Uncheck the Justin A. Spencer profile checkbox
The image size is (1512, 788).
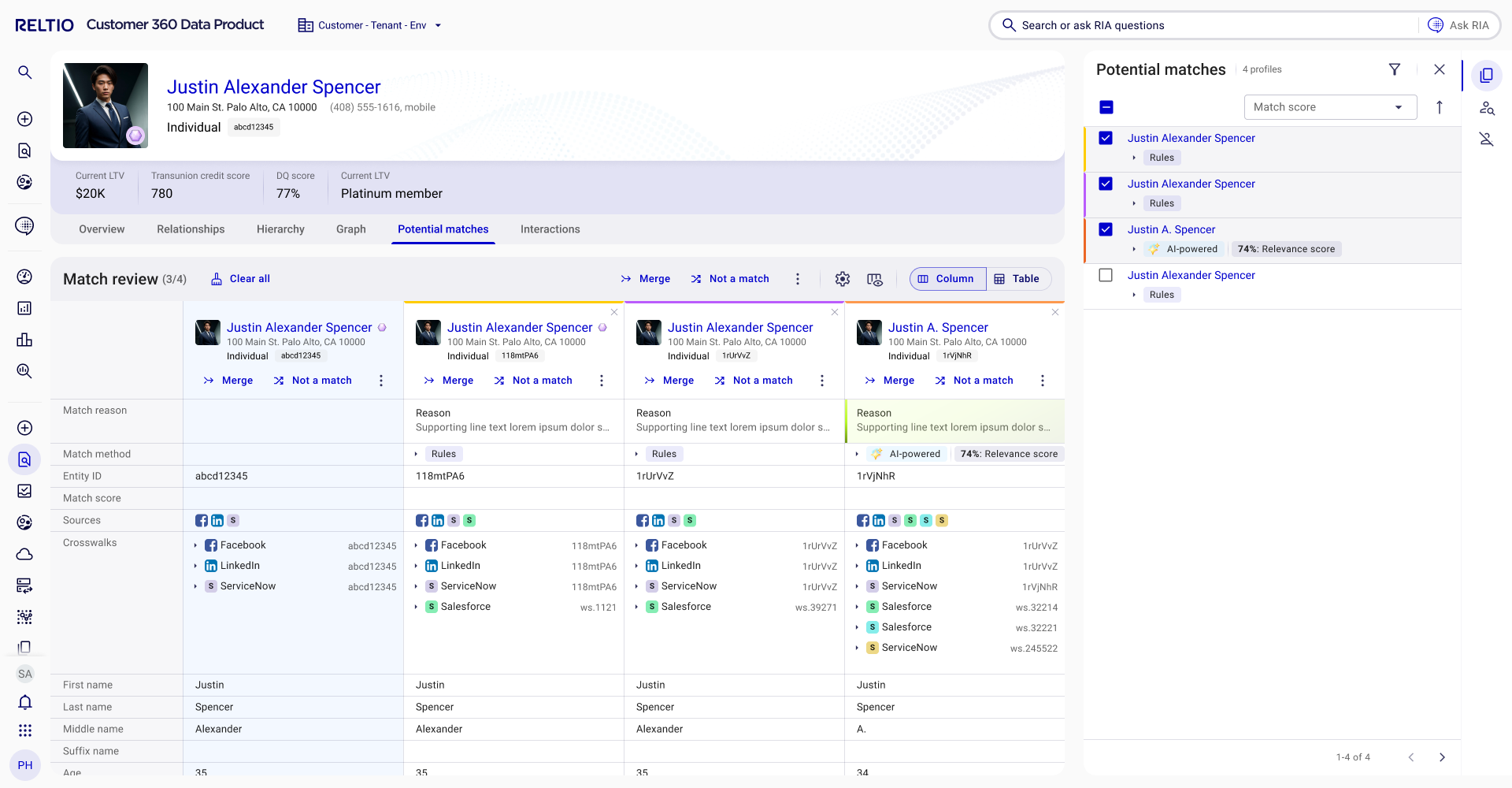[1106, 229]
